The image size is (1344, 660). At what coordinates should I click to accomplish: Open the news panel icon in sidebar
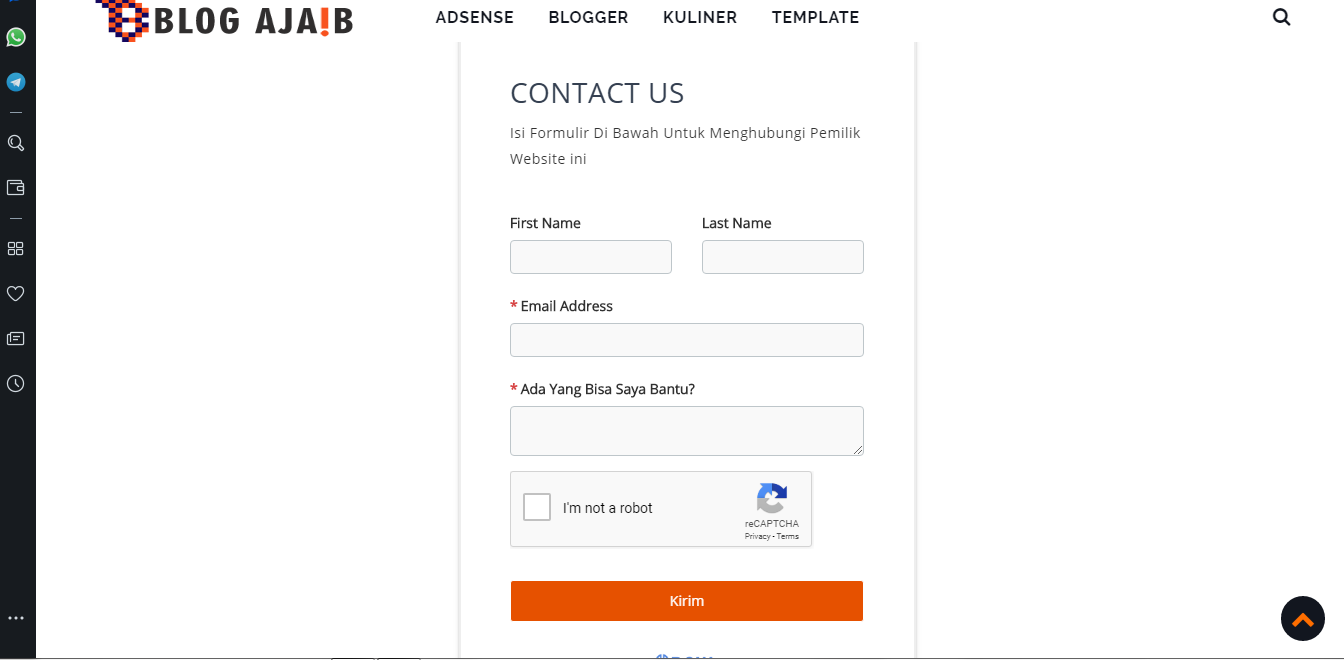point(16,339)
